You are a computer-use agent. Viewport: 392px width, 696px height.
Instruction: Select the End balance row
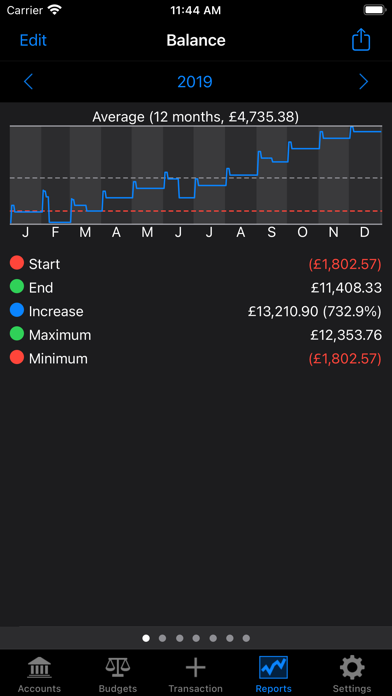[196, 287]
